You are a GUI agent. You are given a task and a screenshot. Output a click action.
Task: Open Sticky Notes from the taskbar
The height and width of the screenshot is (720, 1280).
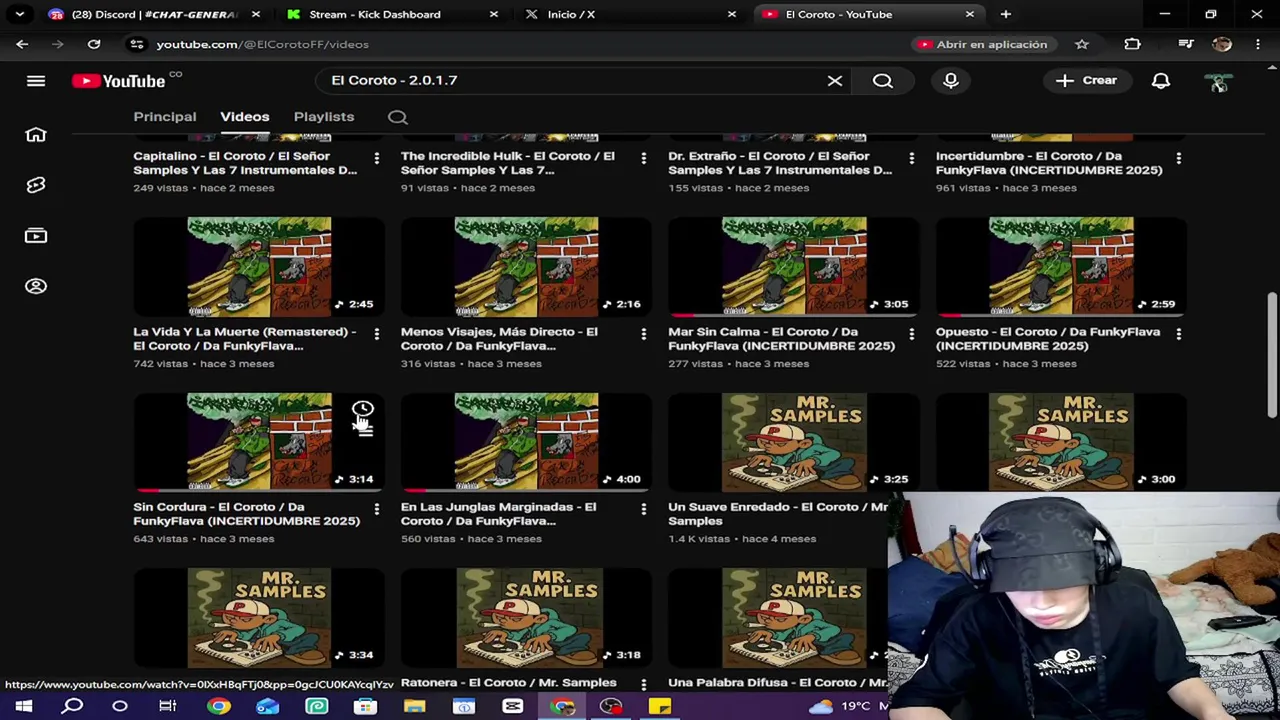pyautogui.click(x=660, y=707)
